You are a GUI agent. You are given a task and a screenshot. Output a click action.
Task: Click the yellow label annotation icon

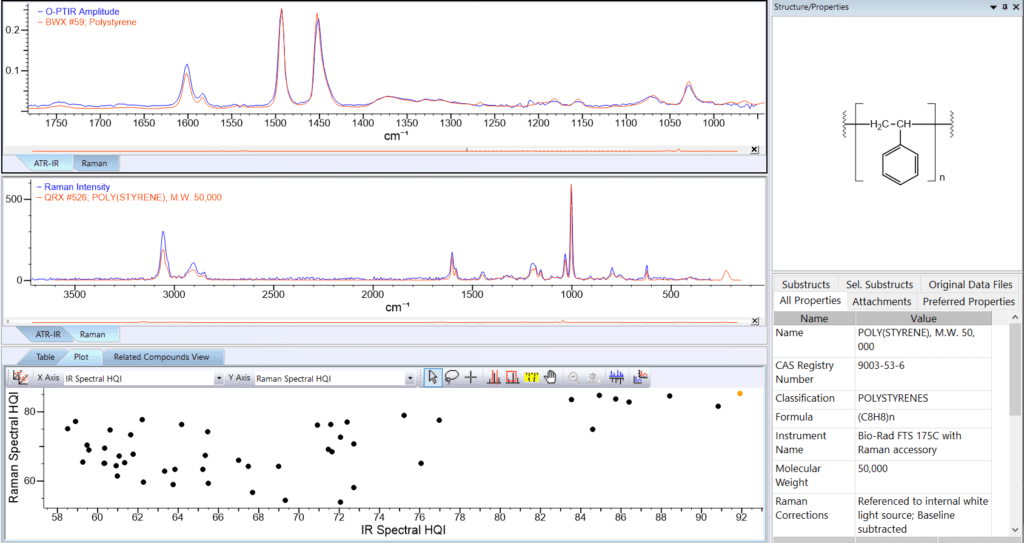click(x=532, y=377)
